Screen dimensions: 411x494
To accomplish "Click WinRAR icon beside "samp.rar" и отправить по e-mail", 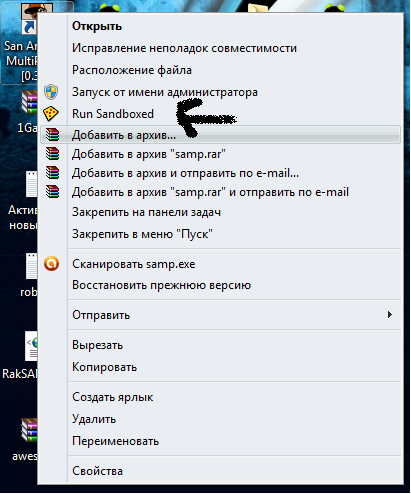I will pyautogui.click(x=53, y=192).
